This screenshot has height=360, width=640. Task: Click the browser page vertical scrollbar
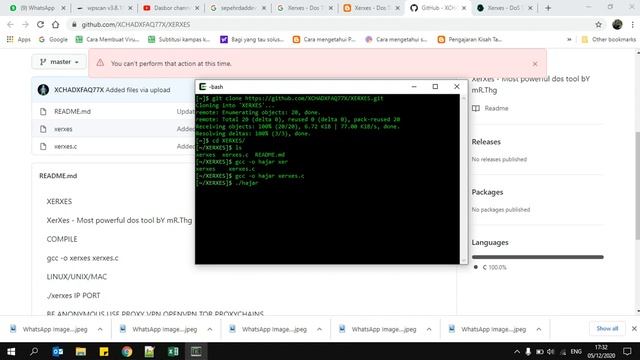637,182
